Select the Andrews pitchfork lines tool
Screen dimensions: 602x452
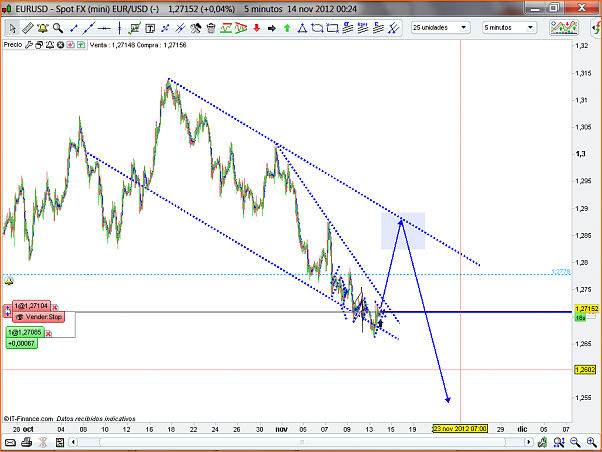tap(394, 28)
